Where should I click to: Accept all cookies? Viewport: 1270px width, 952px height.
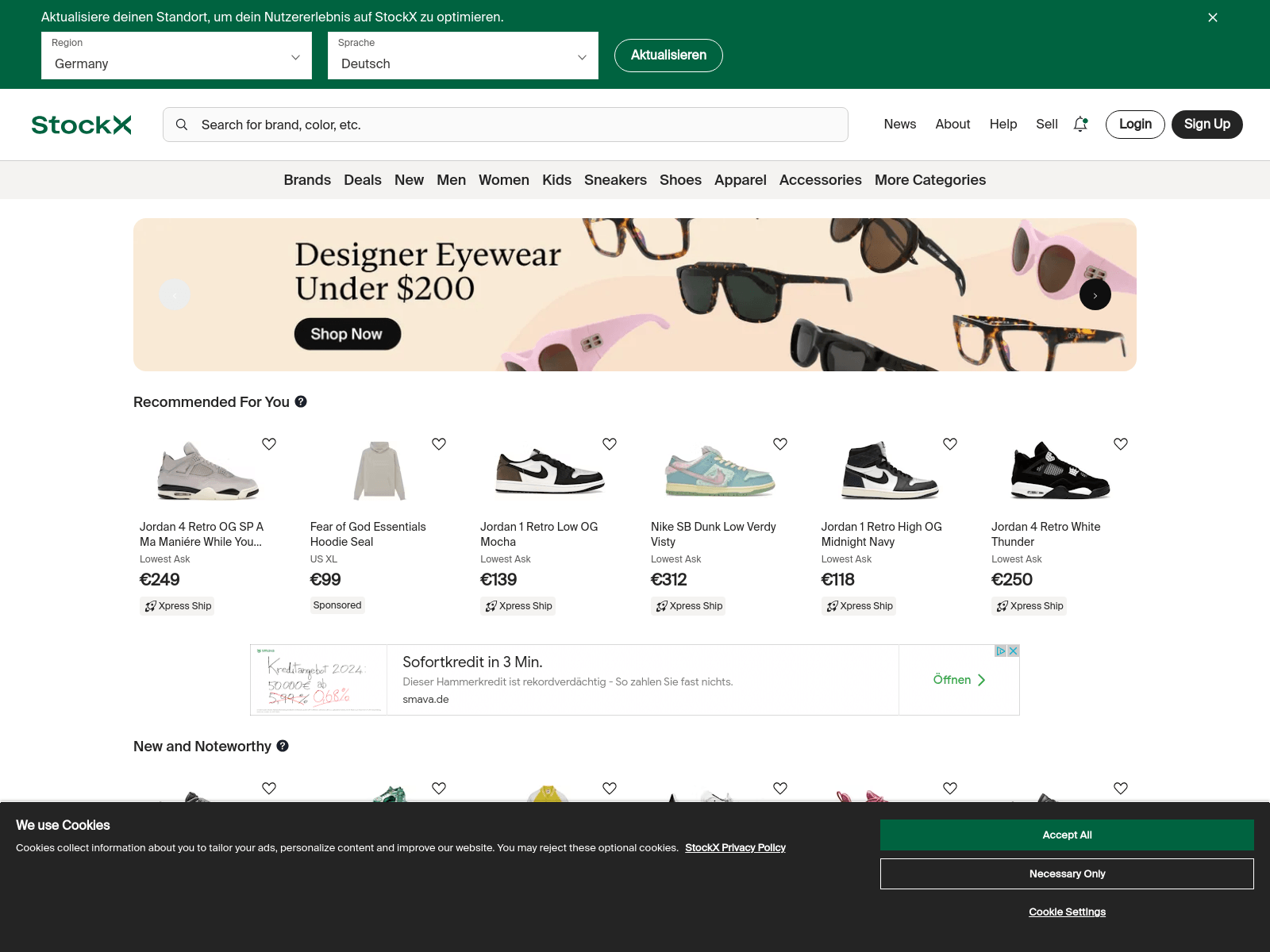1067,835
